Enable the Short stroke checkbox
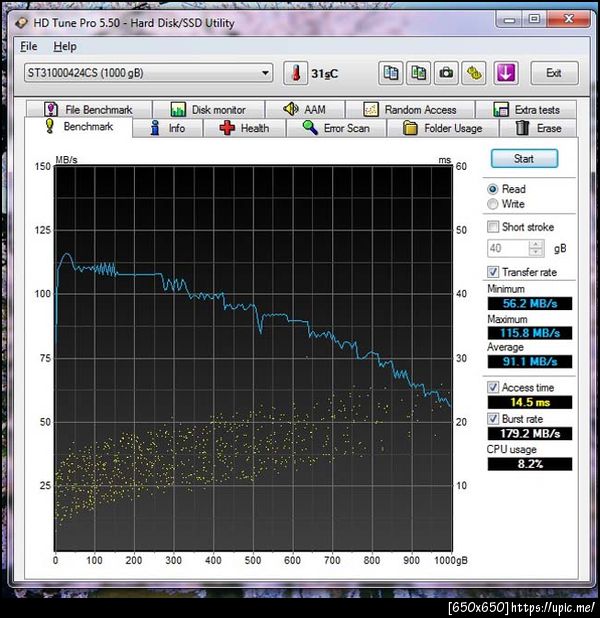Screen dimensions: 600x618 pos(493,227)
